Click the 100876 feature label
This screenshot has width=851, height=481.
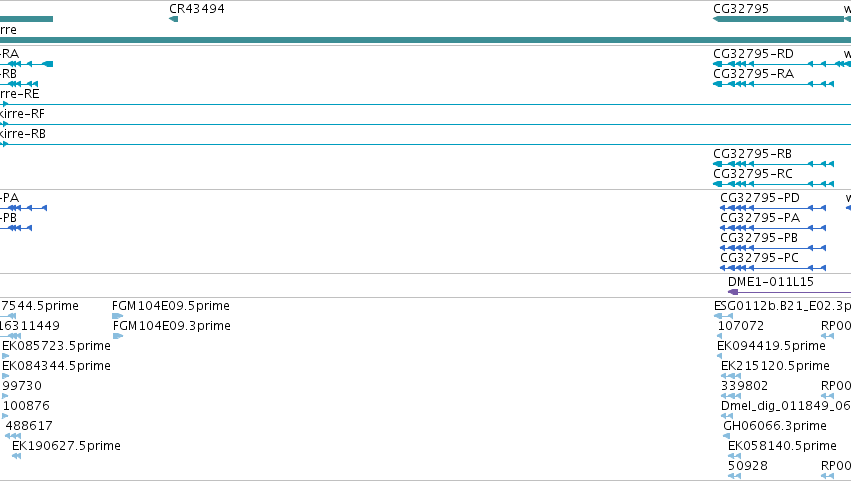[x=26, y=406]
